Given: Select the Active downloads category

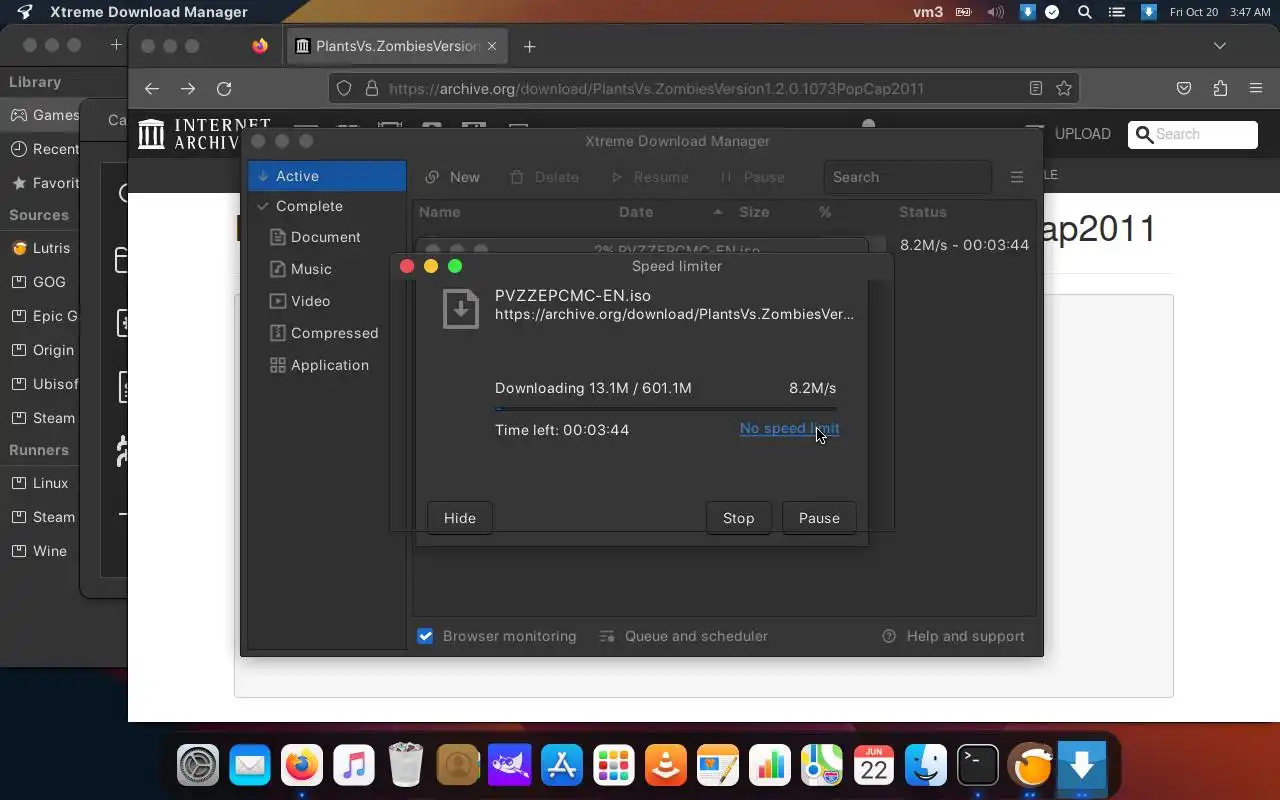Looking at the screenshot, I should [x=327, y=176].
